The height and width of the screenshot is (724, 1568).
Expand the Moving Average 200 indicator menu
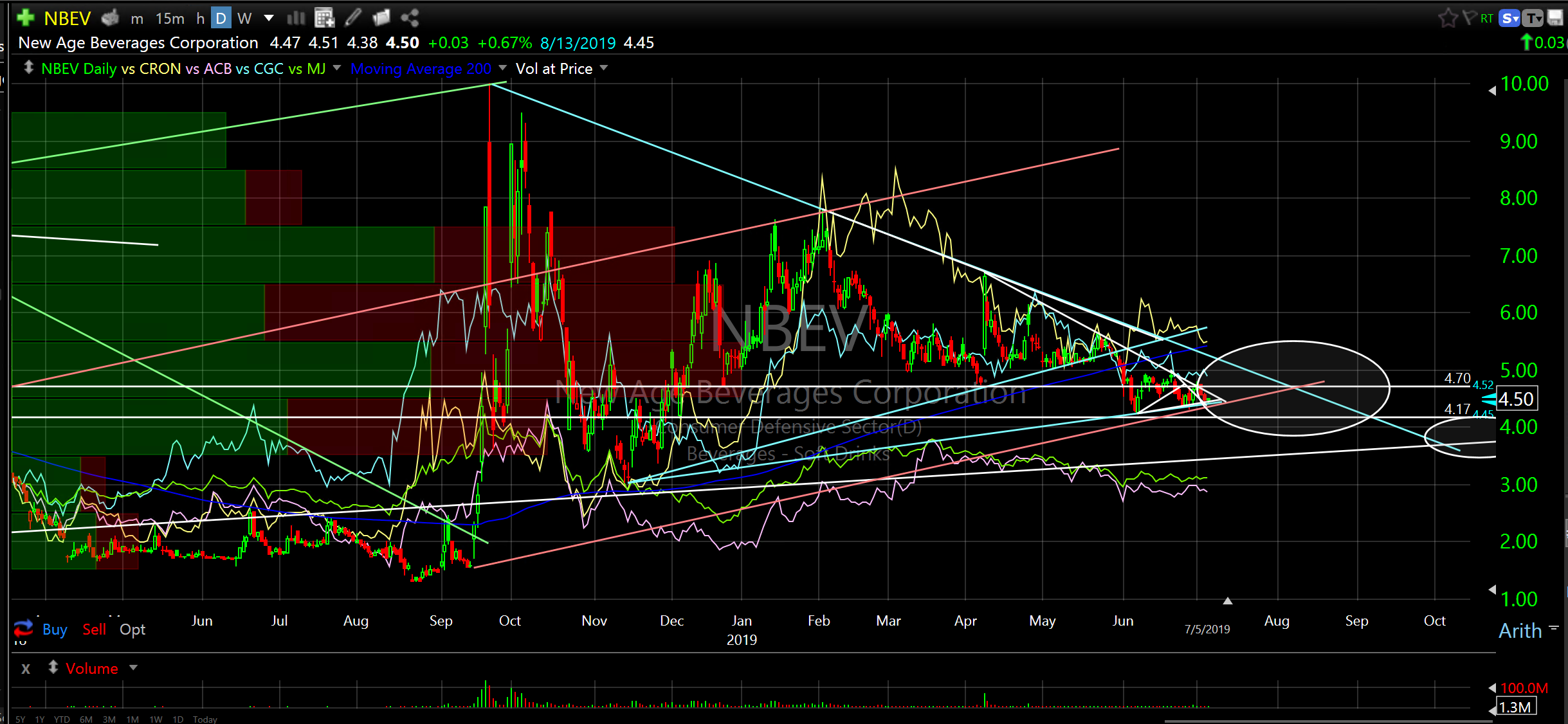point(502,68)
